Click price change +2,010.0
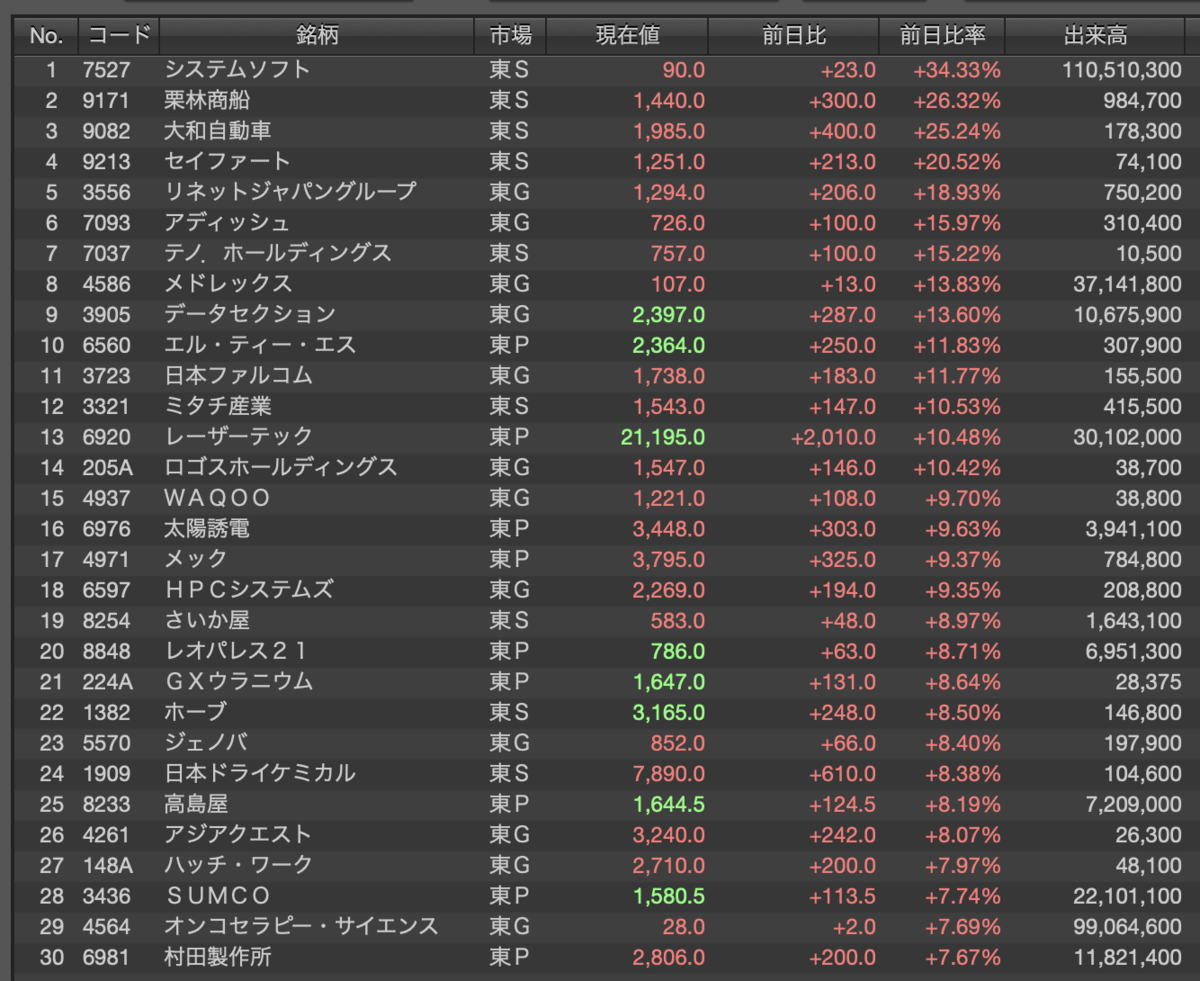Screen dimensions: 1200x981 [834, 437]
